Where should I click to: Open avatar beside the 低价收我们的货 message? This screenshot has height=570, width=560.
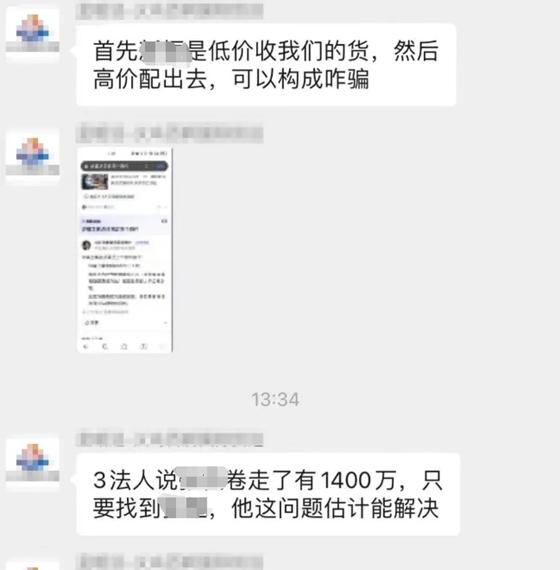(x=32, y=33)
